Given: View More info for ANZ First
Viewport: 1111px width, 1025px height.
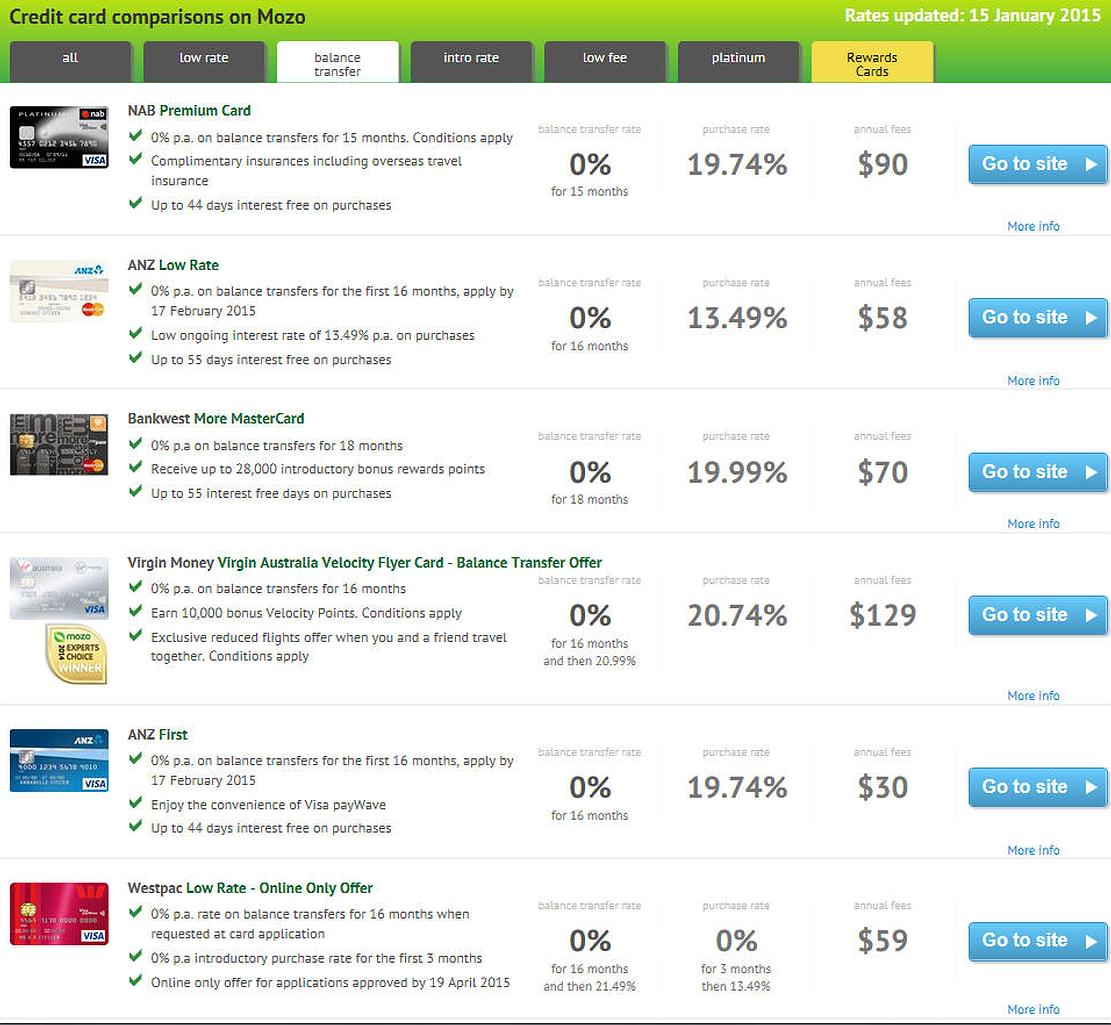Looking at the screenshot, I should pyautogui.click(x=1034, y=850).
